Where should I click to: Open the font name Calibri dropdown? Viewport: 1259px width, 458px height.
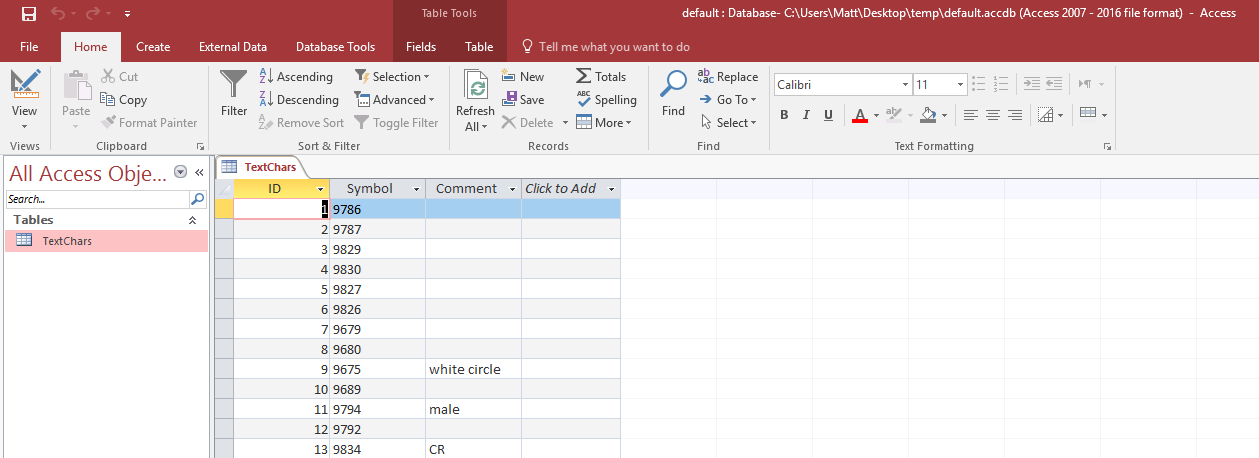coord(905,85)
